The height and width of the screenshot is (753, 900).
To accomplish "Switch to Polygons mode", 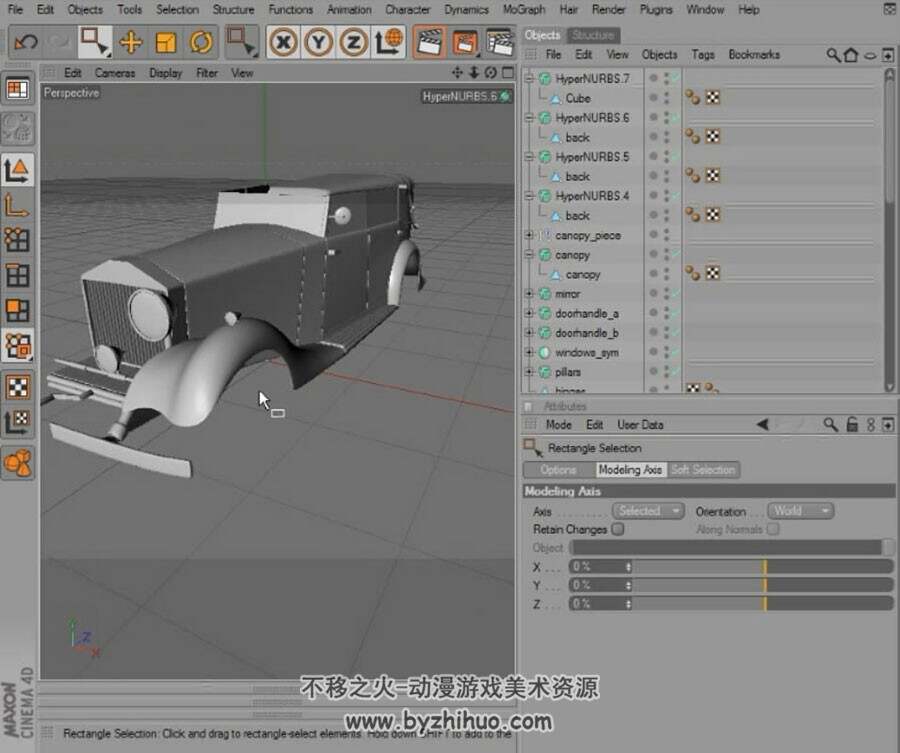I will coord(18,310).
